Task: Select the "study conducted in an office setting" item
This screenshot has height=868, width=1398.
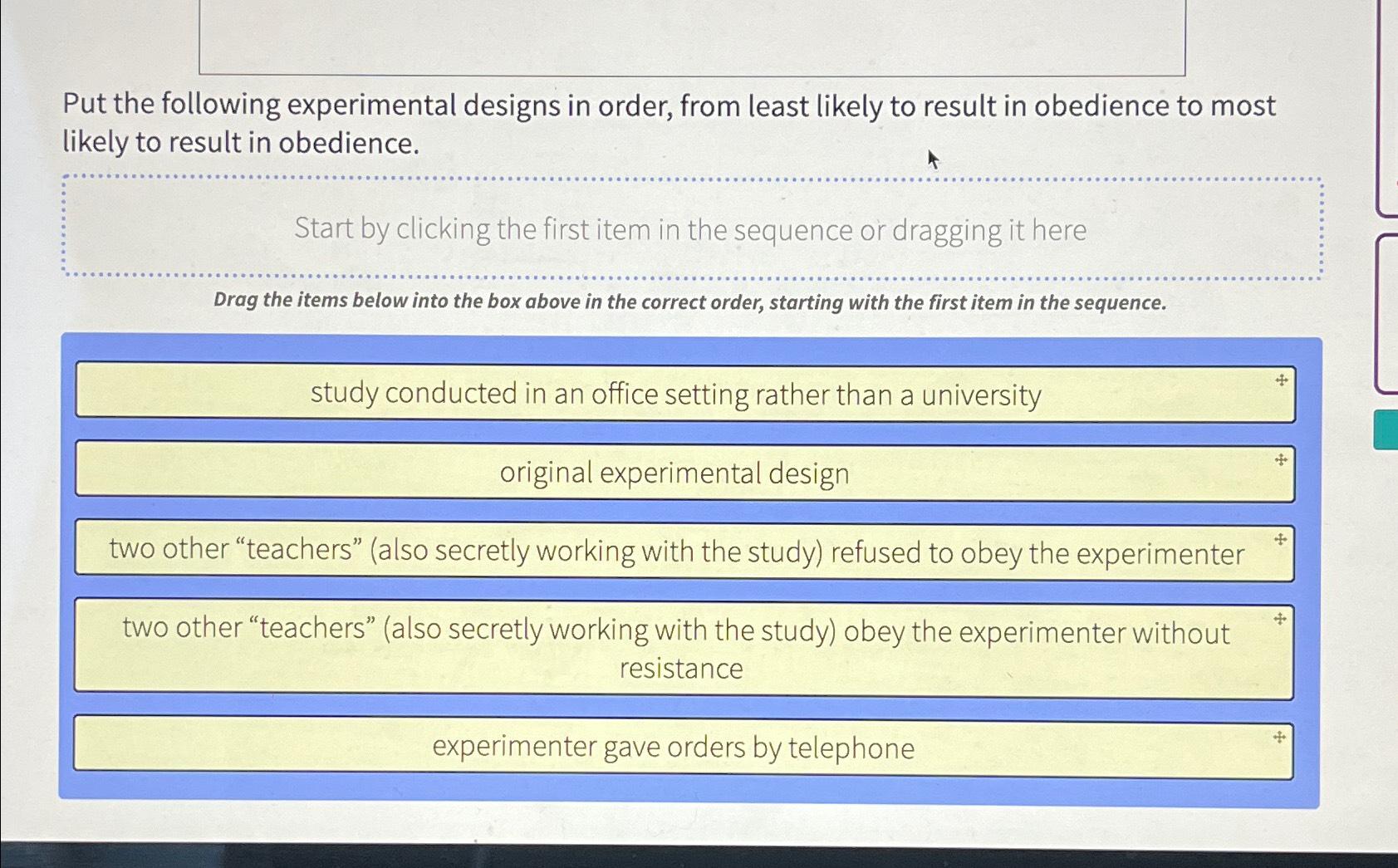Action: click(x=676, y=395)
